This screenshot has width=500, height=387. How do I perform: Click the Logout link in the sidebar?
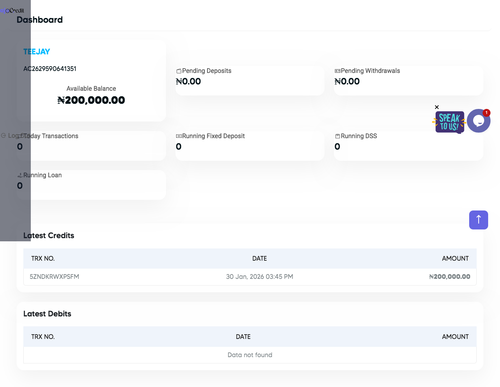[11, 136]
